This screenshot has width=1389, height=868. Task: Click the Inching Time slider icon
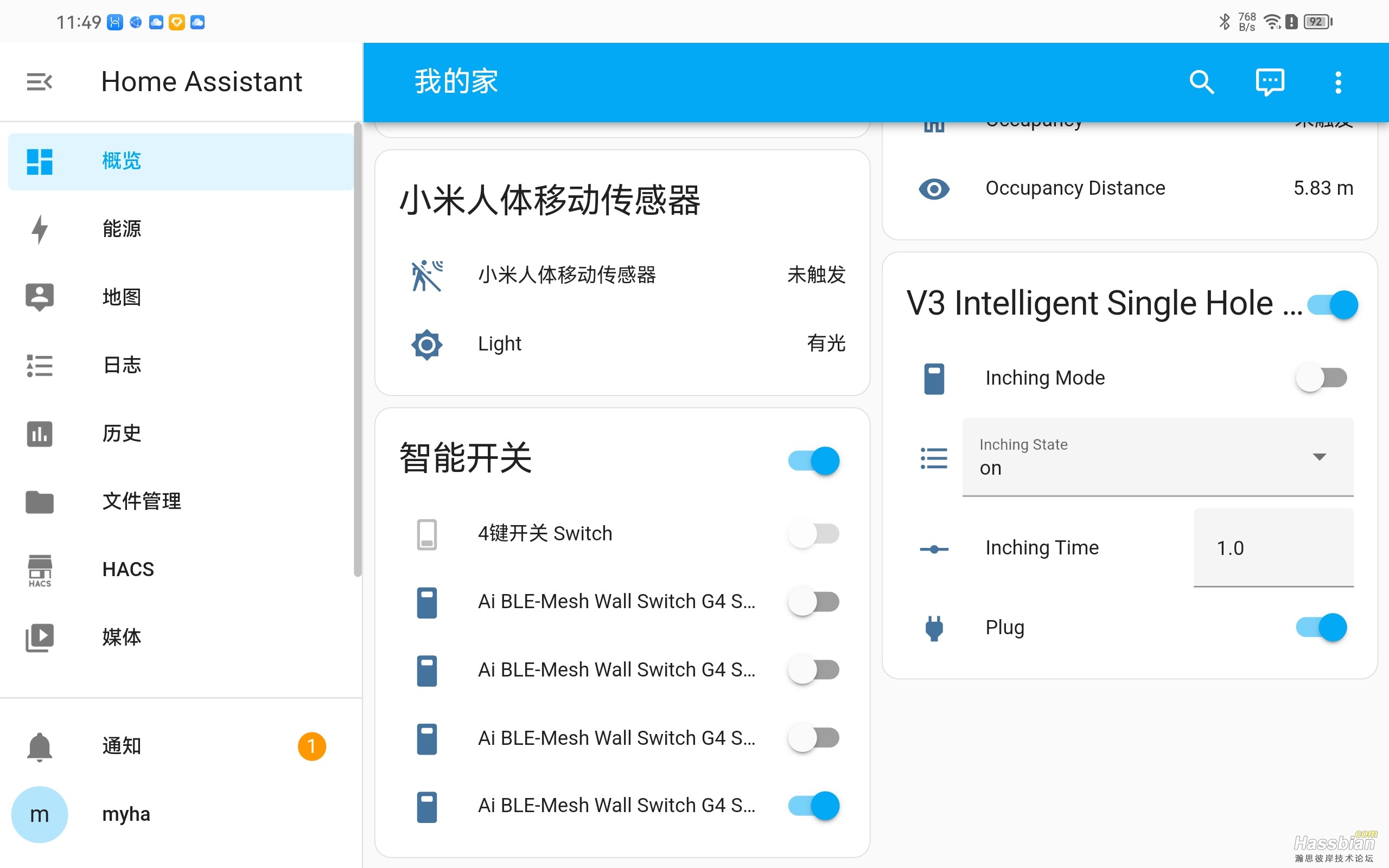click(x=934, y=550)
